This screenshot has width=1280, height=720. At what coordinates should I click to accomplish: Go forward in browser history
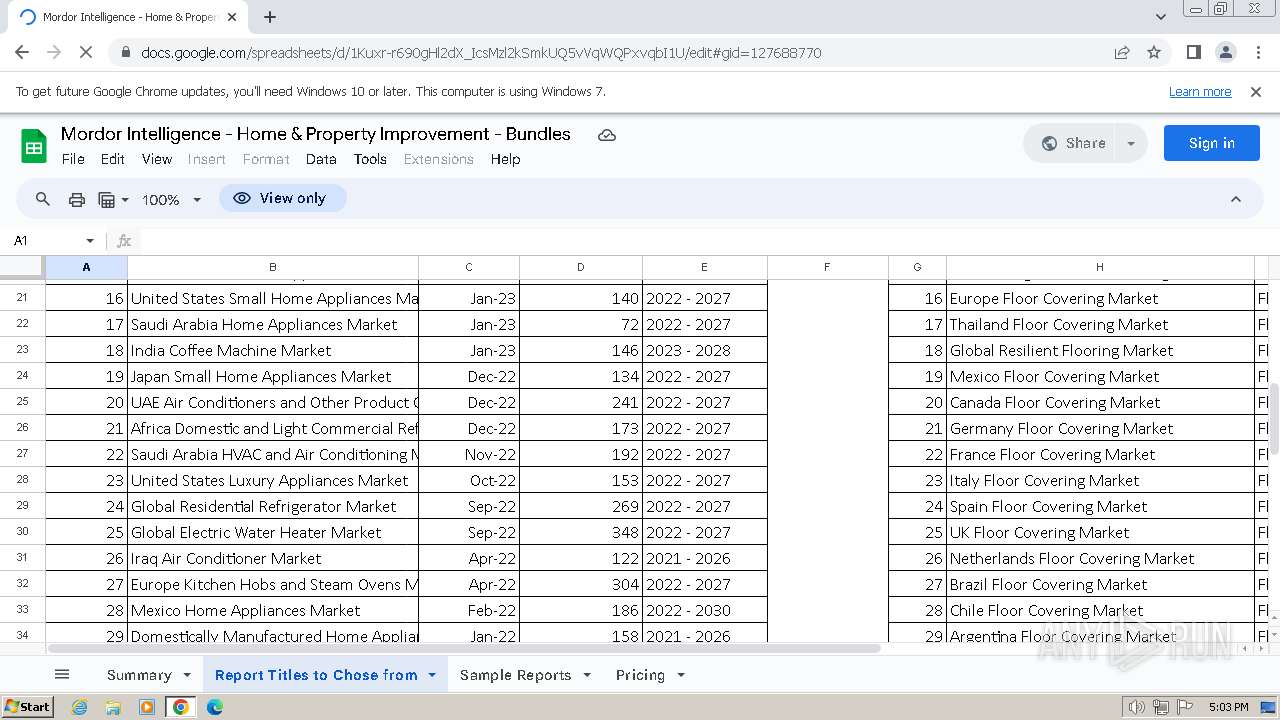pyautogui.click(x=54, y=52)
